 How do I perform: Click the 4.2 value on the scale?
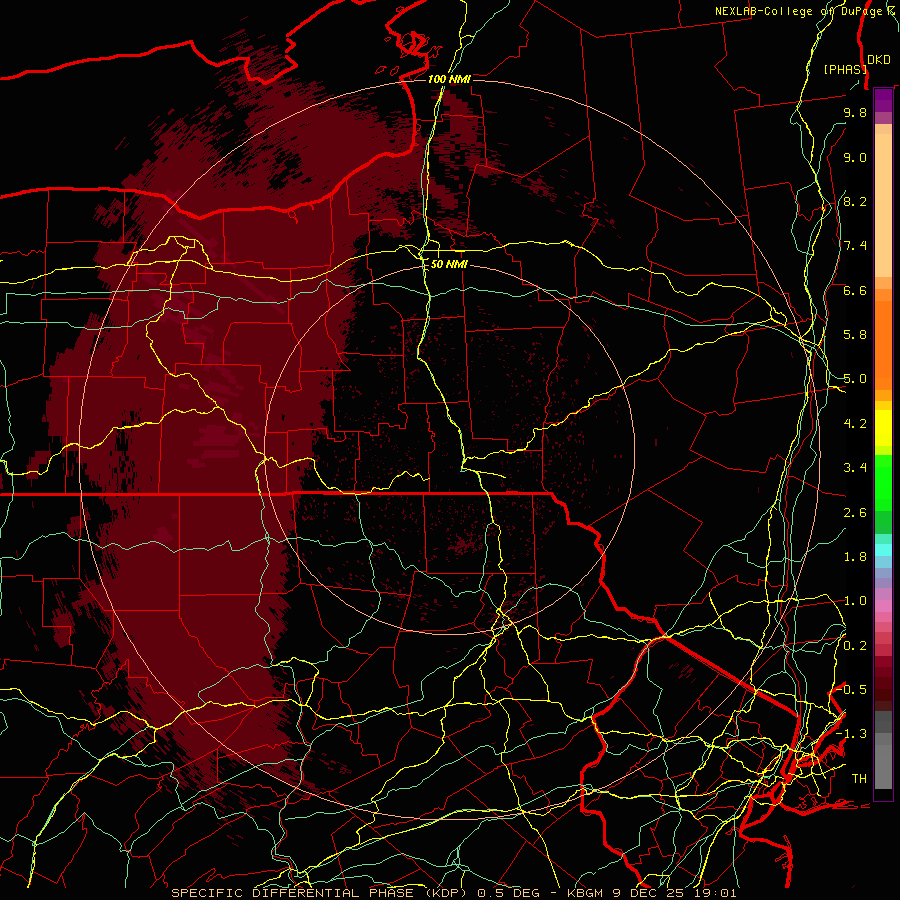click(855, 424)
